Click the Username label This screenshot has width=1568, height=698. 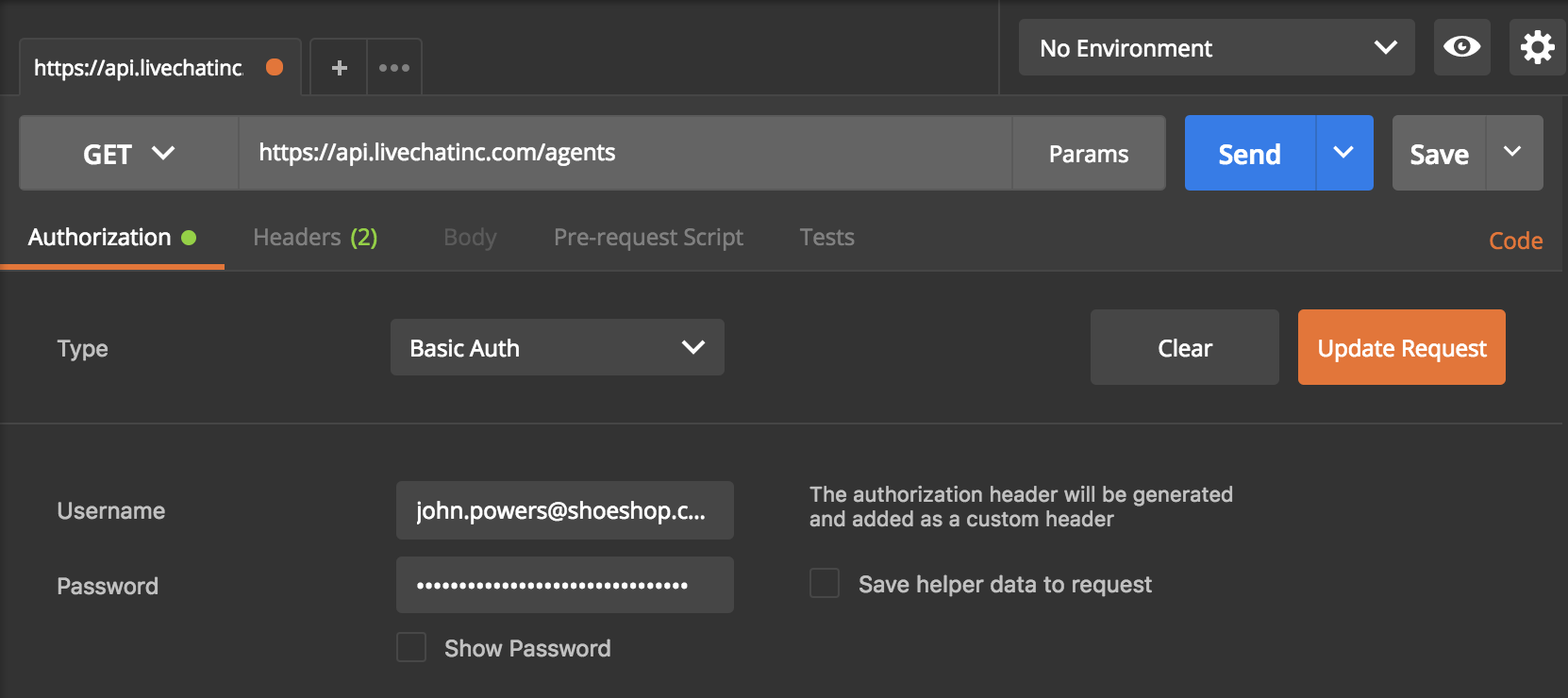[x=111, y=511]
